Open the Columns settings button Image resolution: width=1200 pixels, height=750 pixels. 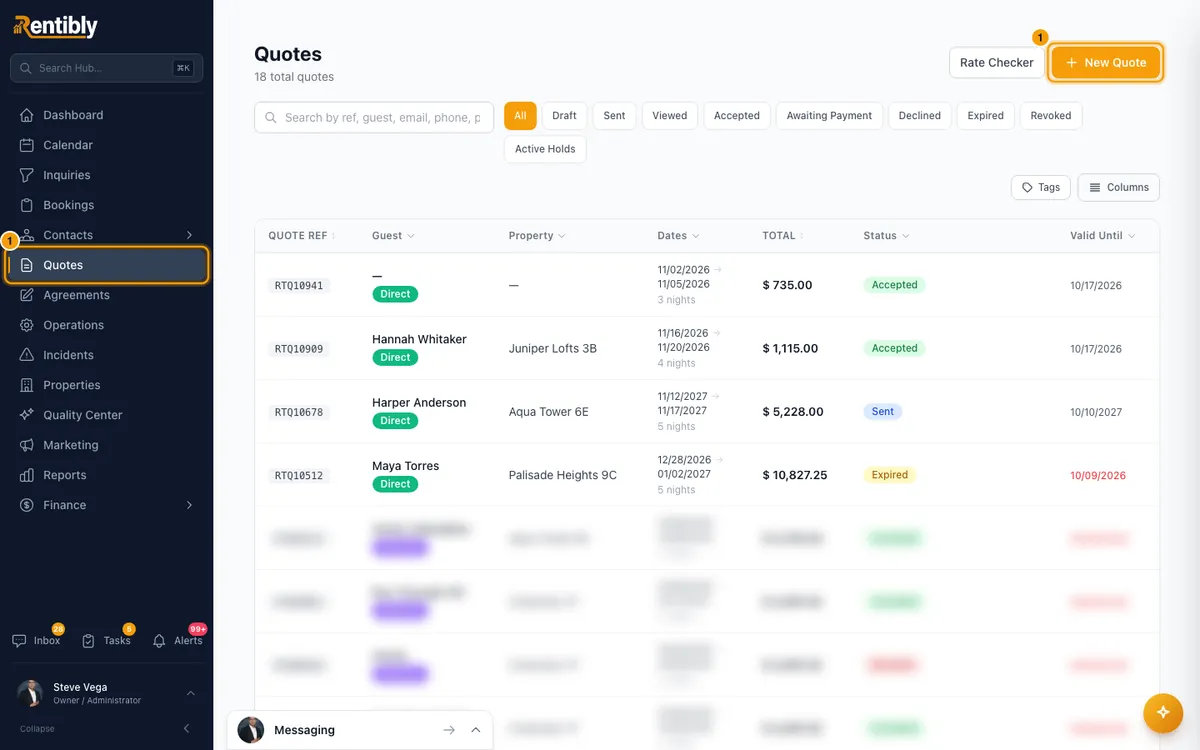[x=1119, y=187]
